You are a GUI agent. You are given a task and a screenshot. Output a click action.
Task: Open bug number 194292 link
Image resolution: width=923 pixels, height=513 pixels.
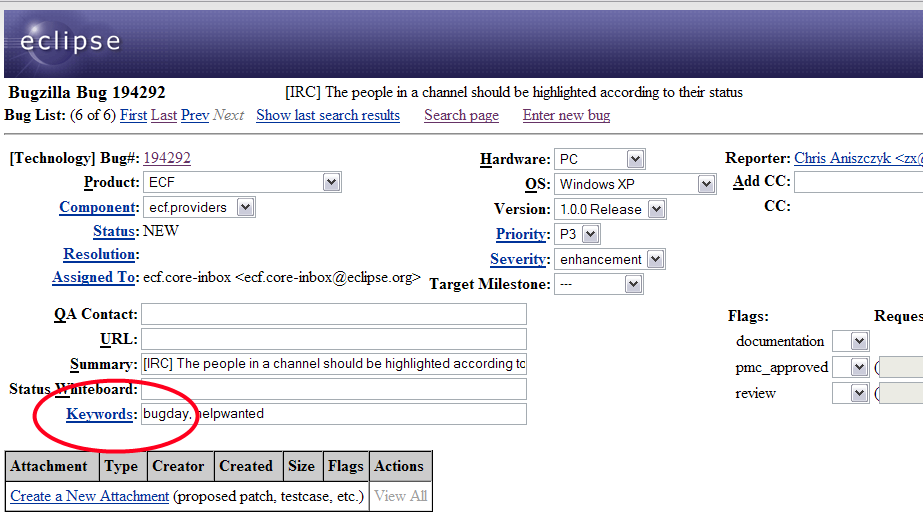tap(167, 158)
